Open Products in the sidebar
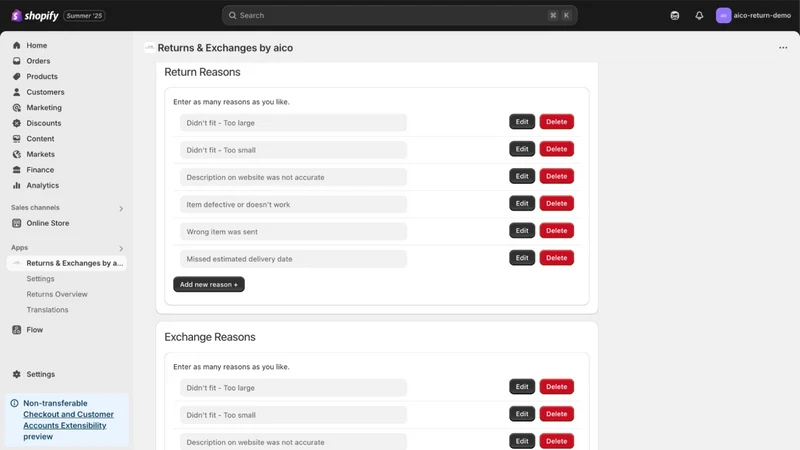This screenshot has height=450, width=800. pyautogui.click(x=42, y=77)
